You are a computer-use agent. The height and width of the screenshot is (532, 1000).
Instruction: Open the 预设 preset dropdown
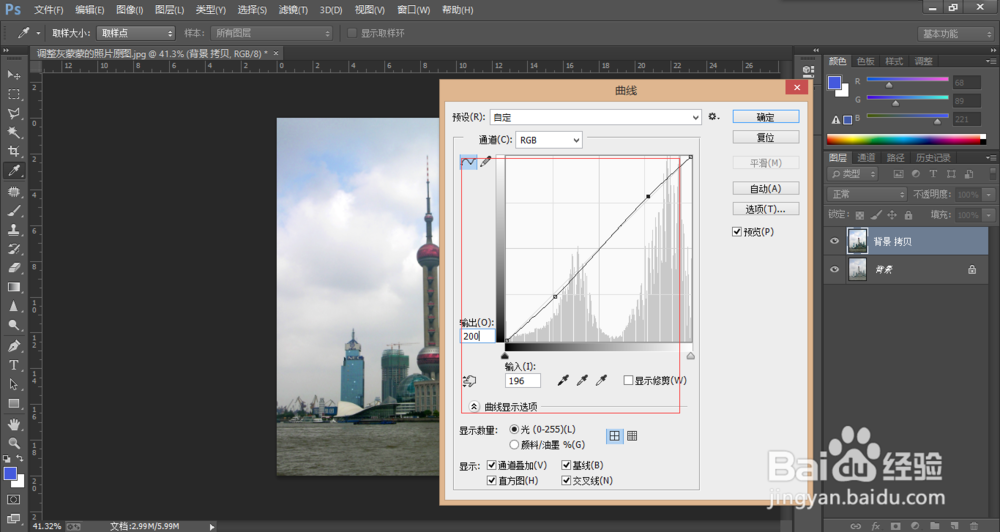[x=596, y=117]
